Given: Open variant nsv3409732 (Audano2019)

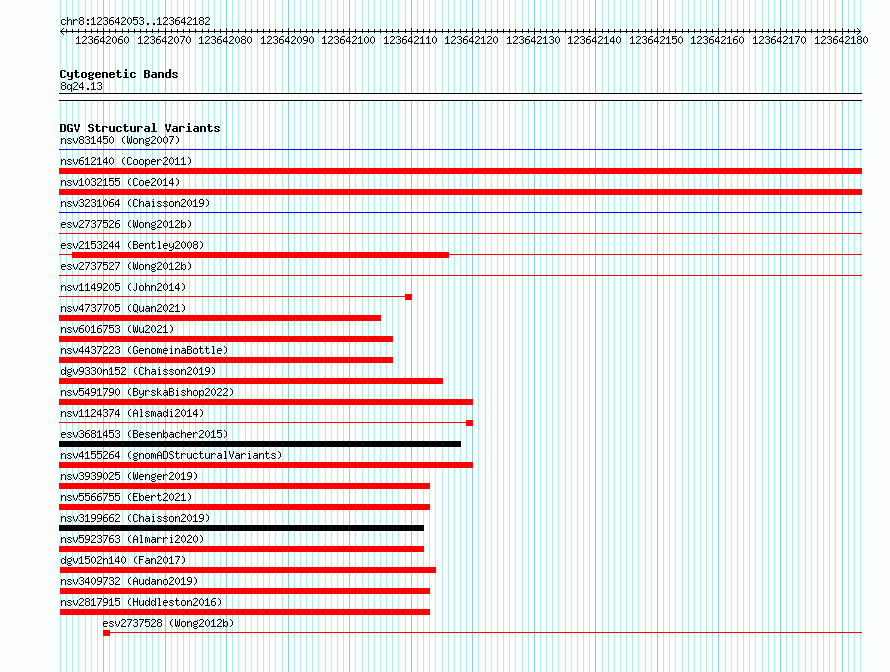Looking at the screenshot, I should coord(129,581).
